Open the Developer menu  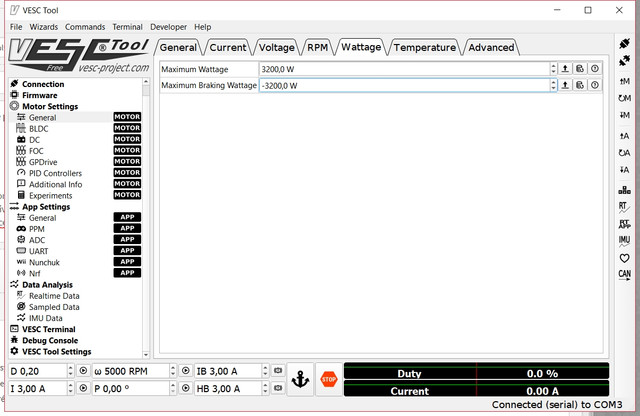click(168, 27)
